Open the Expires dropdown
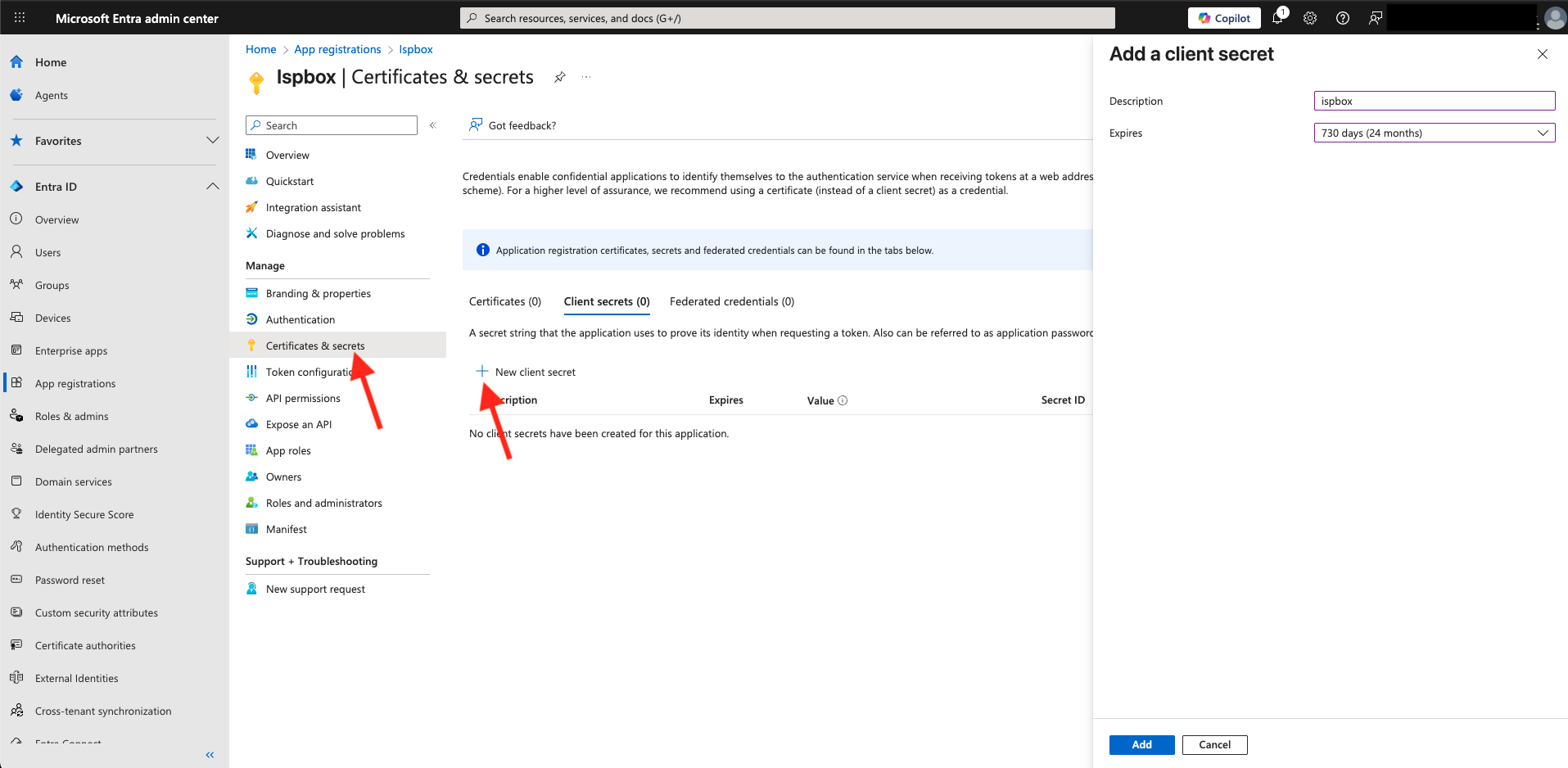Image resolution: width=1568 pixels, height=768 pixels. pyautogui.click(x=1434, y=133)
